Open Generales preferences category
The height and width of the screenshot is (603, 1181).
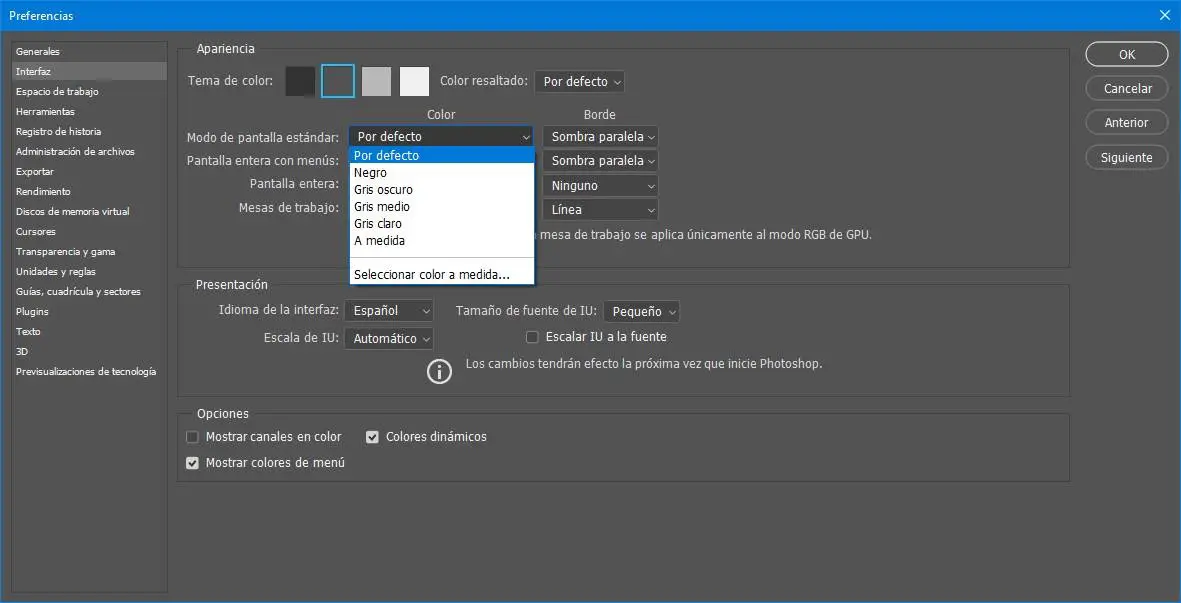point(90,51)
